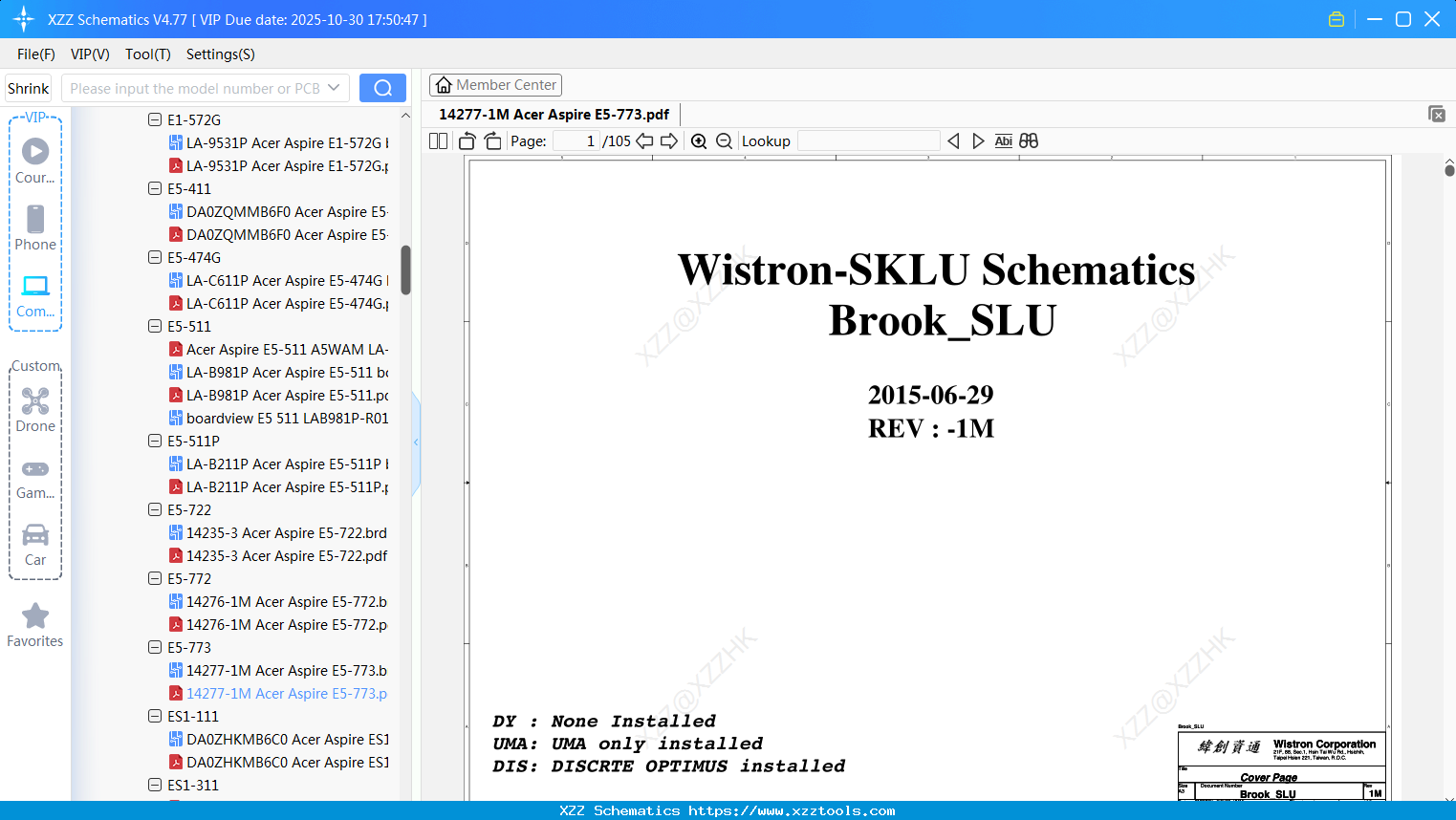This screenshot has width=1456, height=820.
Task: Open 14277-1M Acer Aspire E5-773 boardview file
Action: click(x=278, y=670)
